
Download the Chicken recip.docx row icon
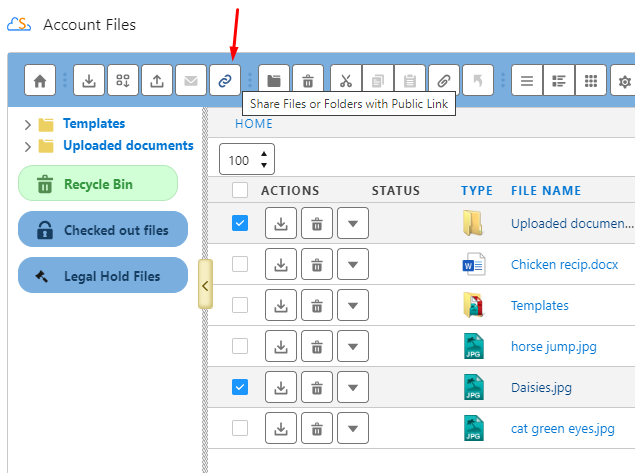pyautogui.click(x=281, y=265)
